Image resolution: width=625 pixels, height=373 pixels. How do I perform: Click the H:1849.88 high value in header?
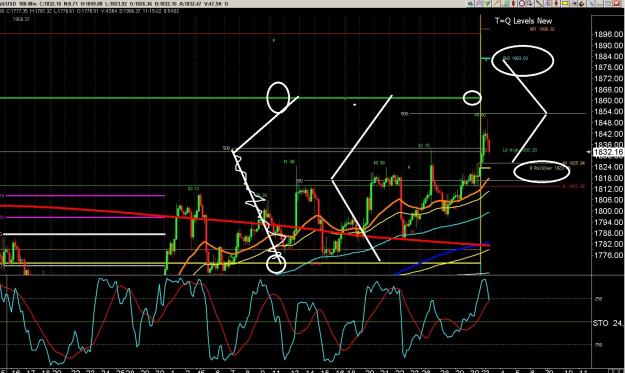tap(91, 4)
